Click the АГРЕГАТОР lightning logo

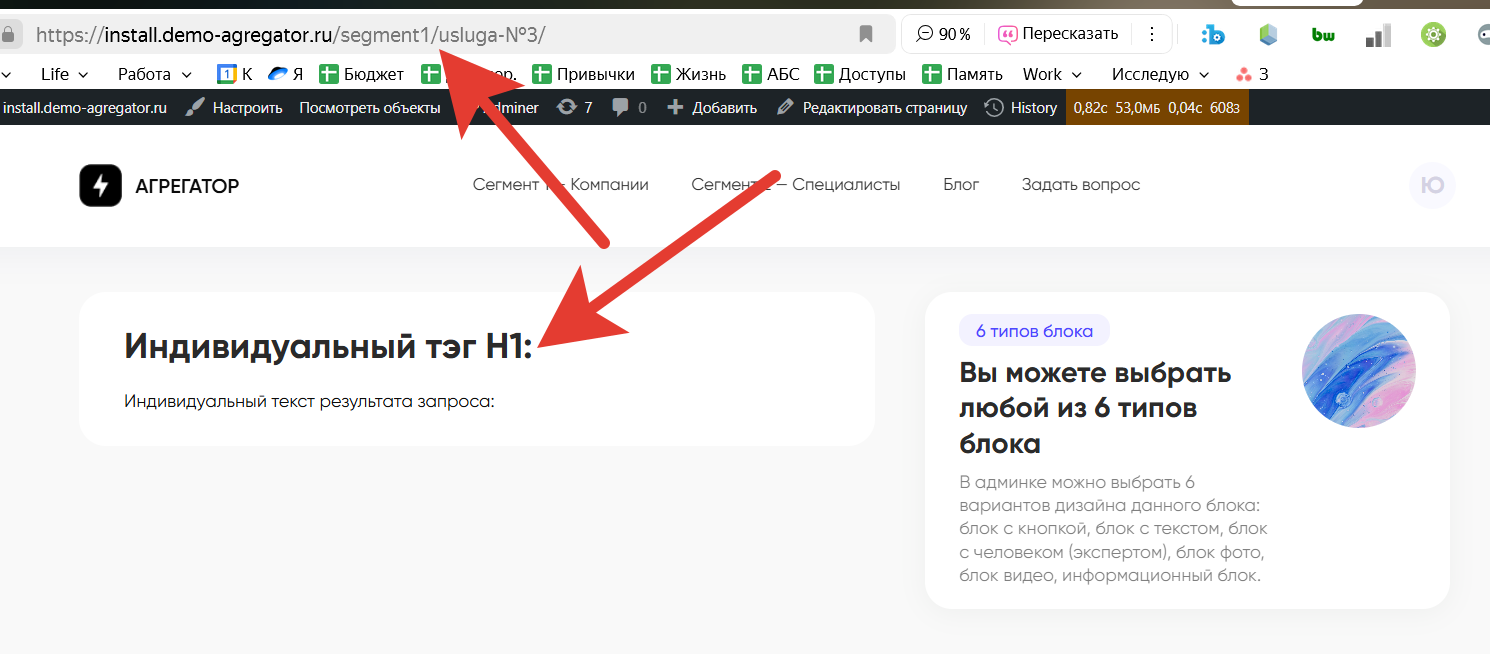pyautogui.click(x=100, y=185)
